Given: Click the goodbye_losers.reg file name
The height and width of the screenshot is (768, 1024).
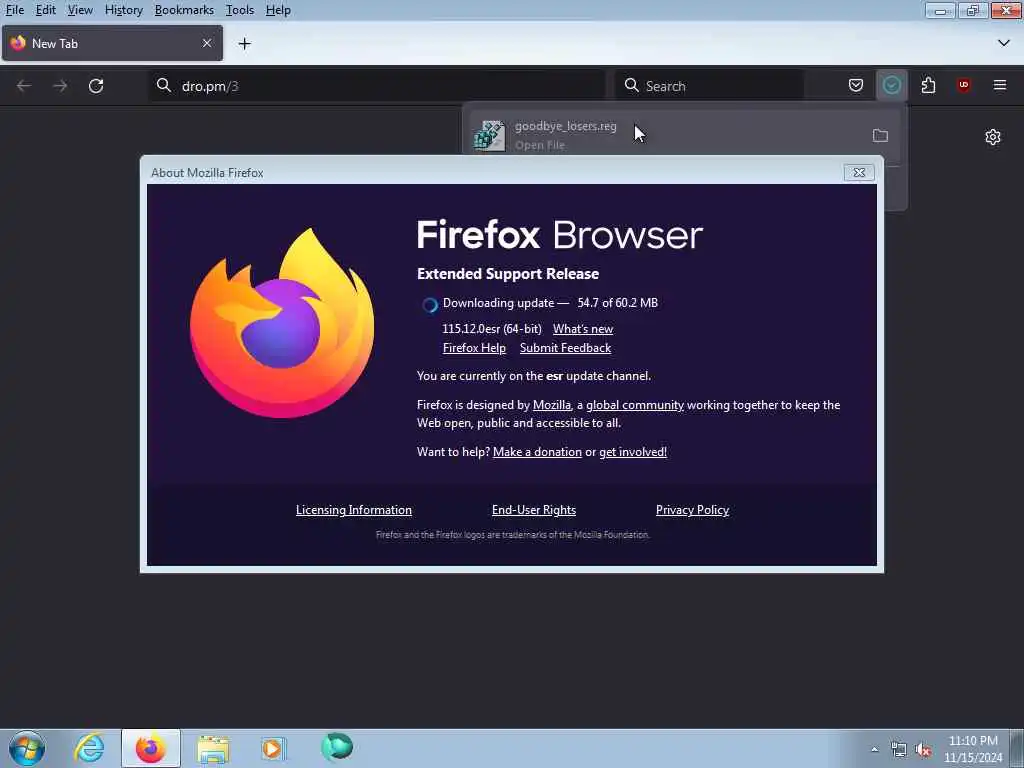Looking at the screenshot, I should pos(566,126).
